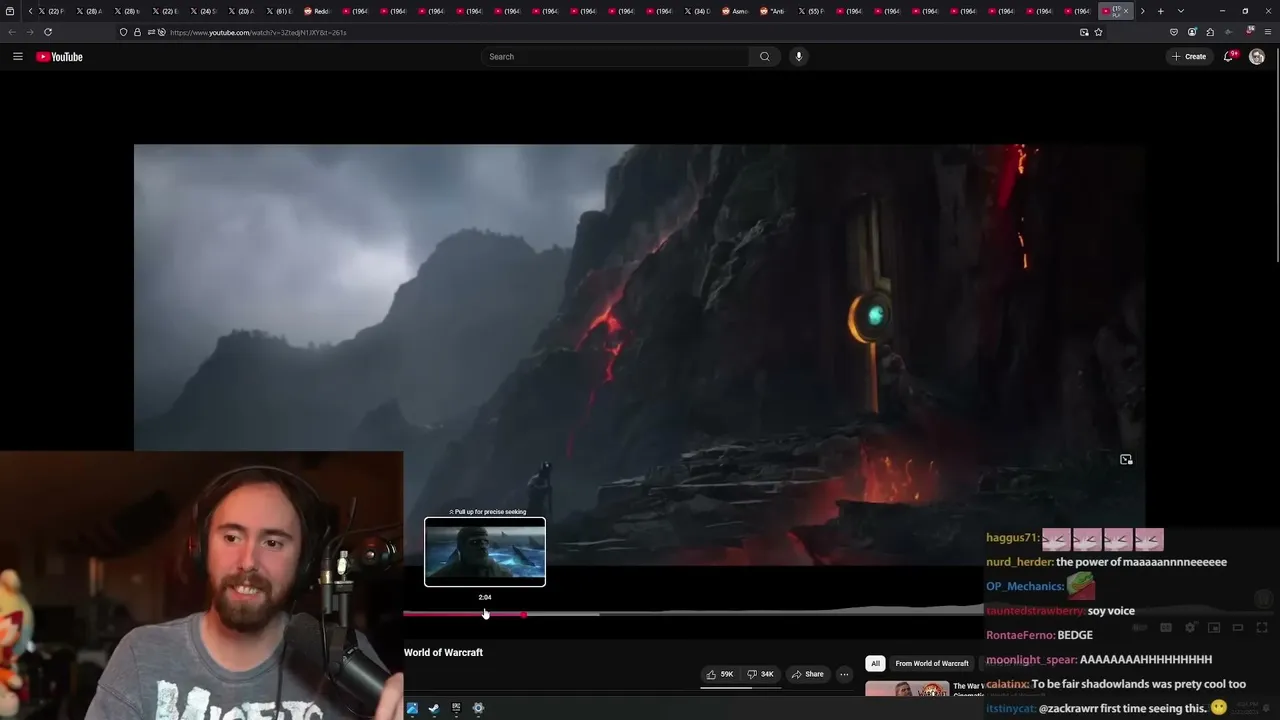List all tabs with the dropdown chevron
The image size is (1280, 720).
(x=1181, y=11)
